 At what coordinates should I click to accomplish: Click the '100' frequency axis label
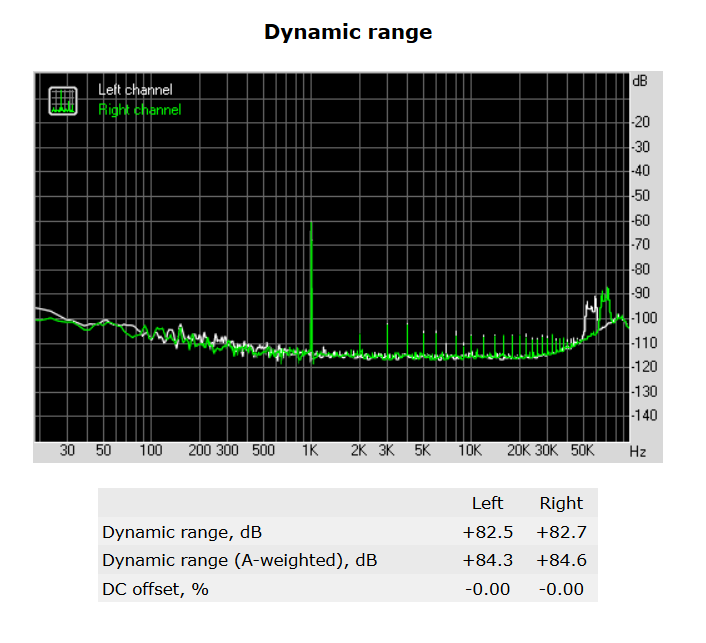(151, 450)
